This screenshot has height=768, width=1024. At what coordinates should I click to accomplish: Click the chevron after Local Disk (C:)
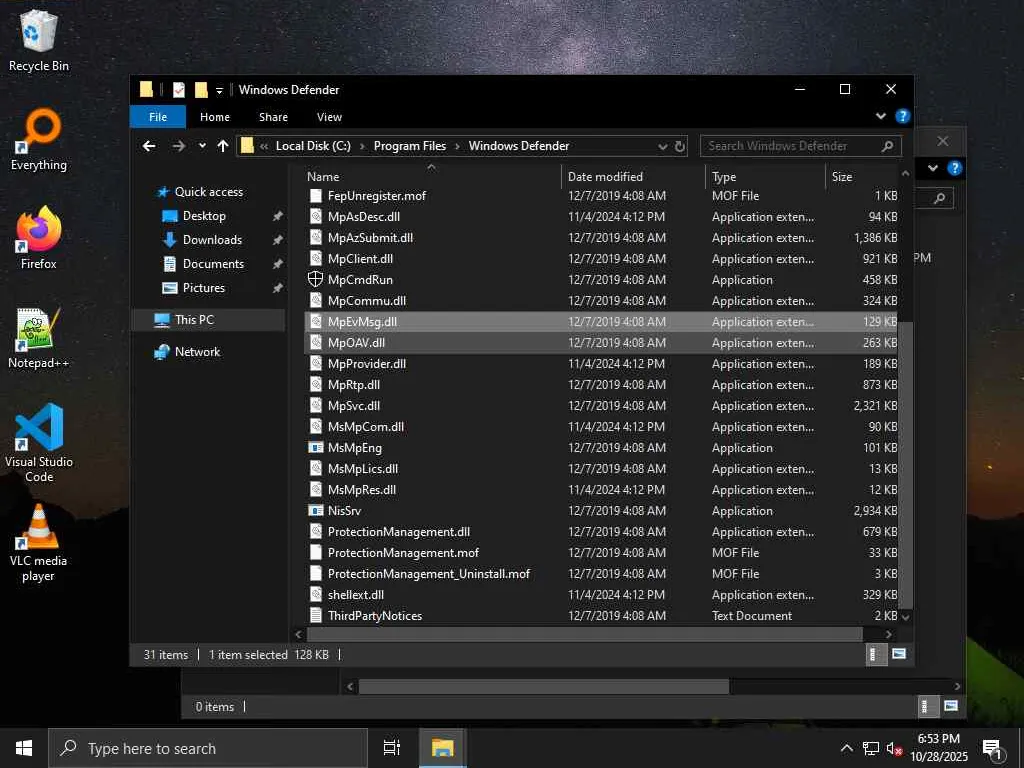pos(362,146)
